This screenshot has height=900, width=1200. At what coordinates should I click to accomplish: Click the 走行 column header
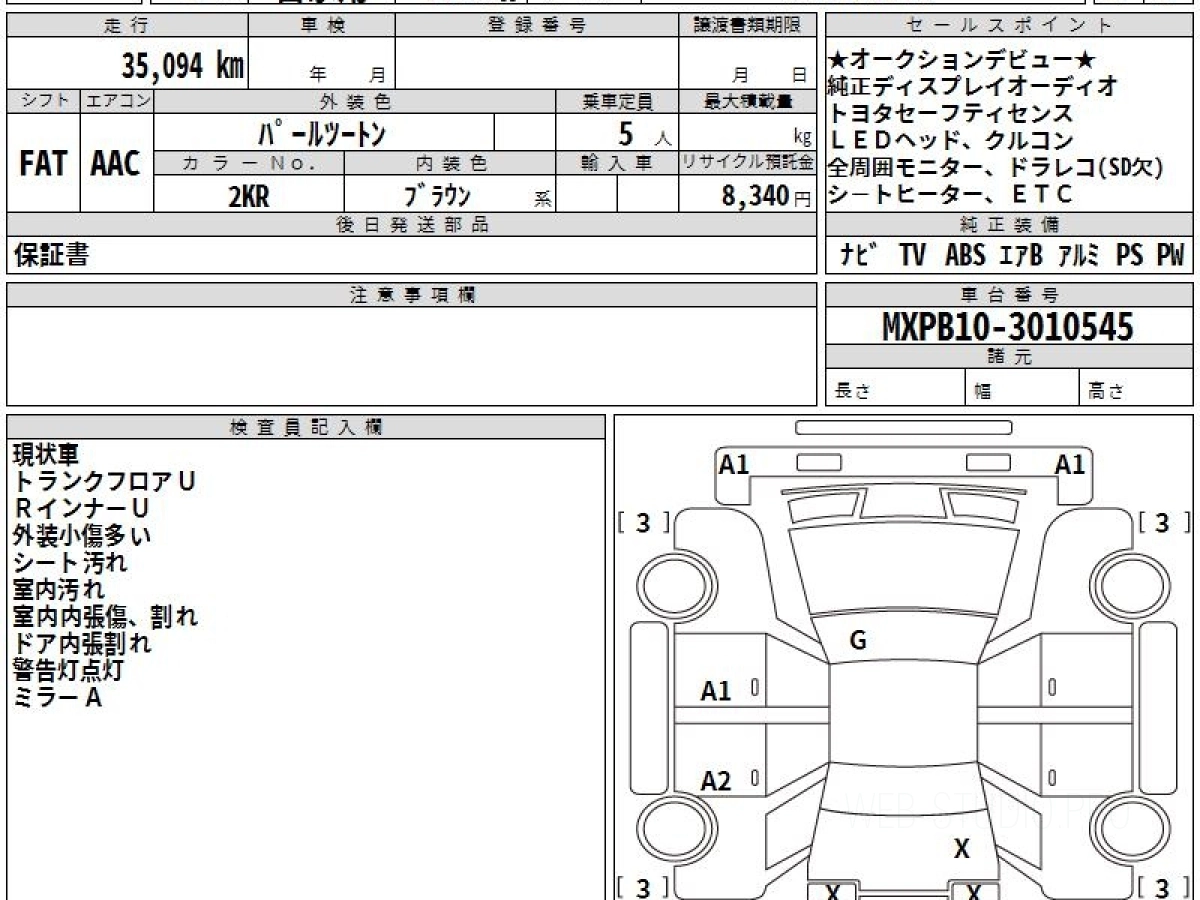(x=126, y=26)
